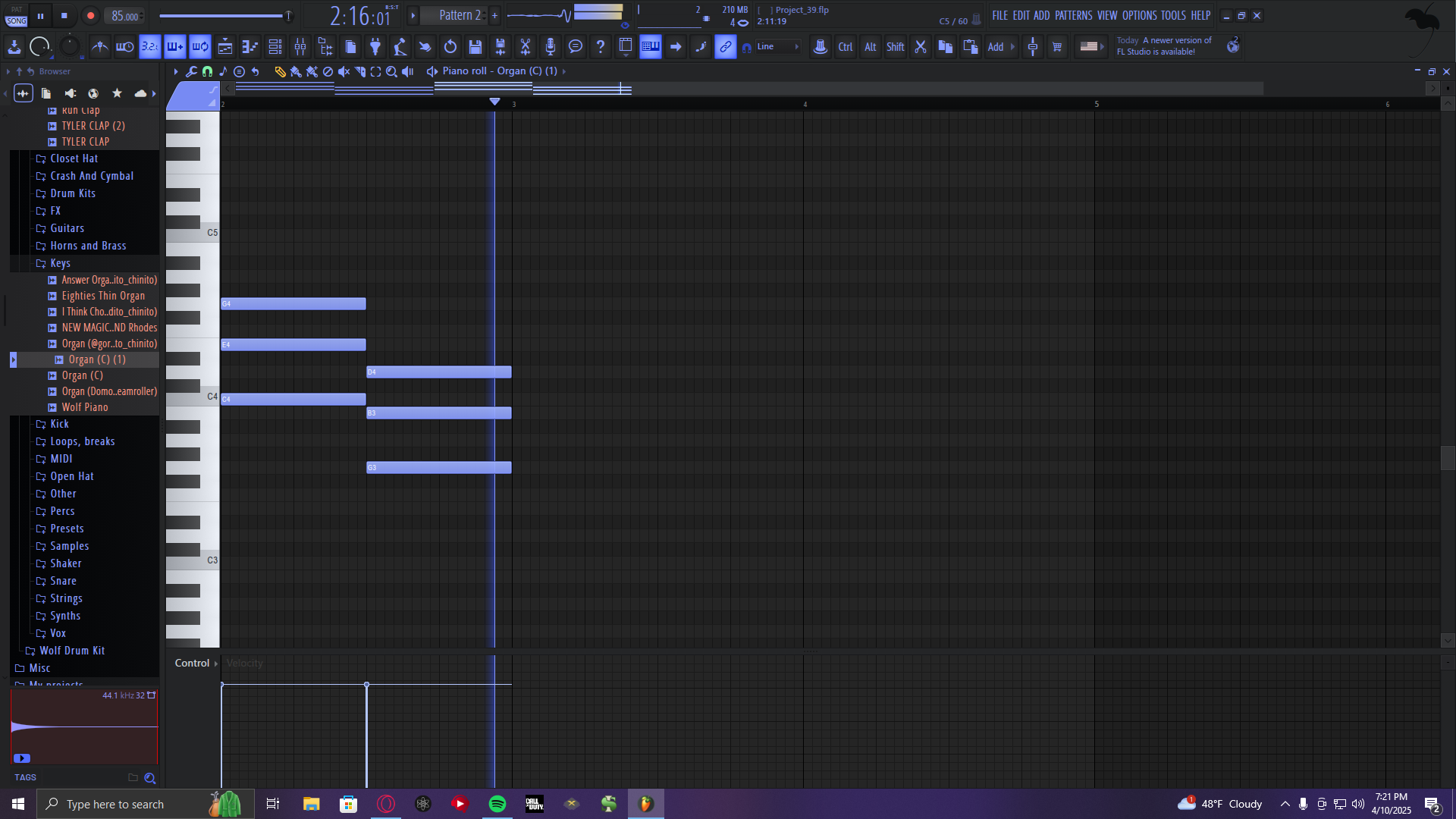This screenshot has width=1456, height=819.
Task: Collapse the Keys folder in browser
Action: click(x=60, y=263)
